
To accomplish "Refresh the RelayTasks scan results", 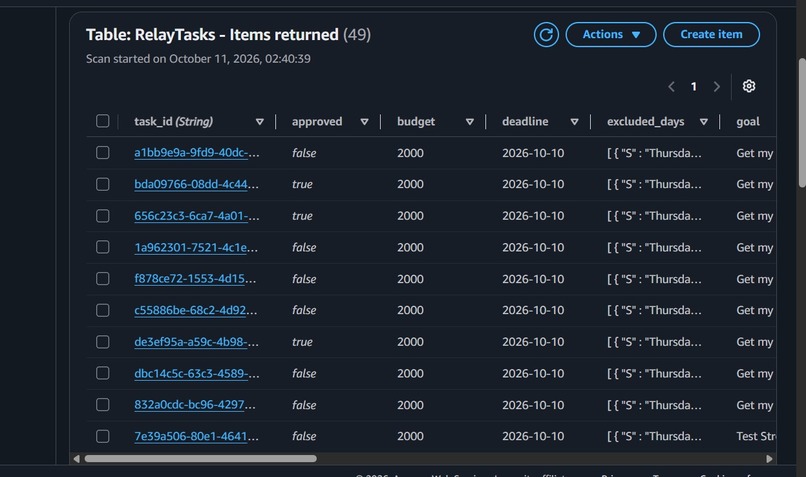I will [546, 34].
